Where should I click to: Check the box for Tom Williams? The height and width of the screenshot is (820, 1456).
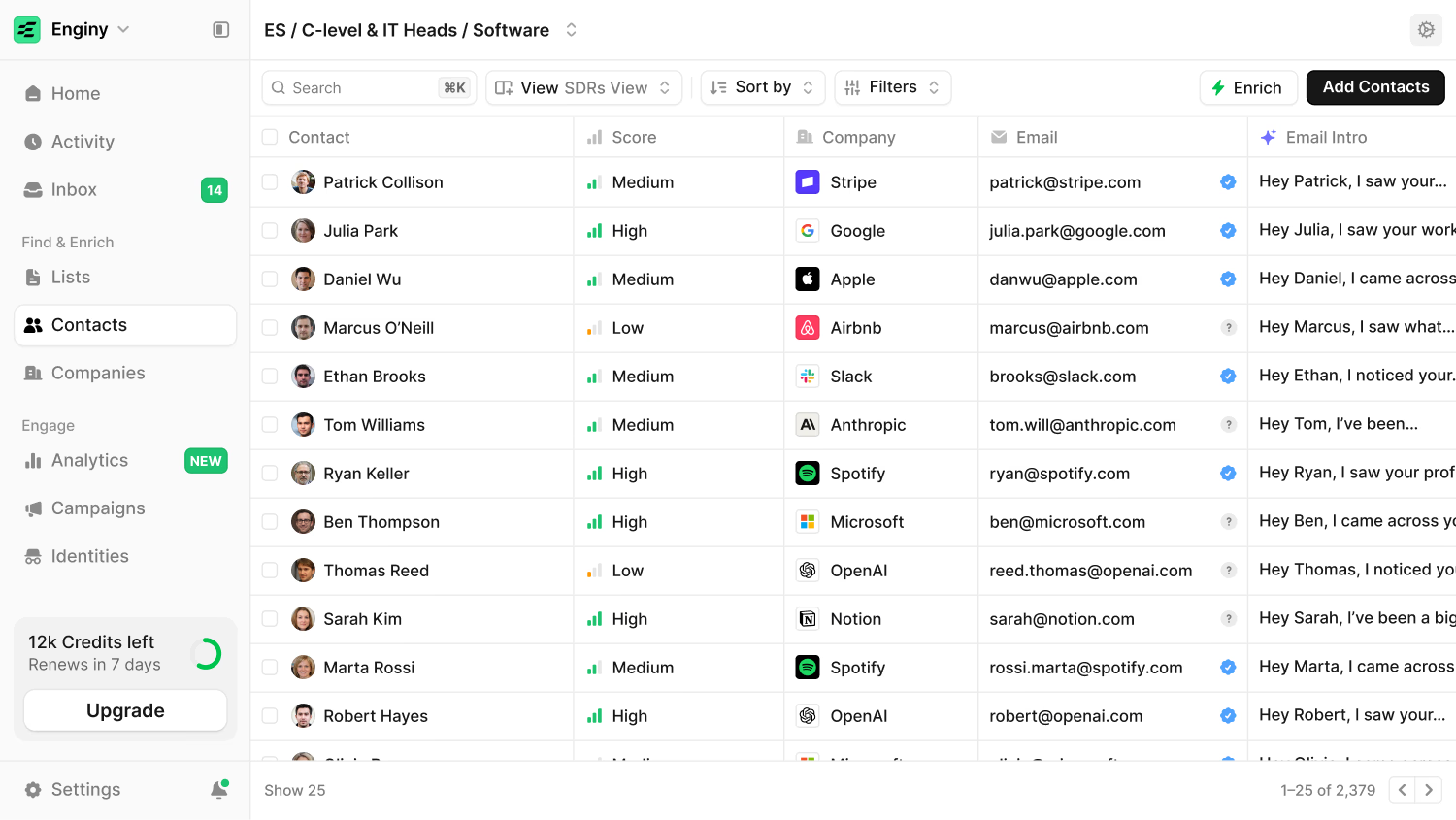pyautogui.click(x=270, y=425)
